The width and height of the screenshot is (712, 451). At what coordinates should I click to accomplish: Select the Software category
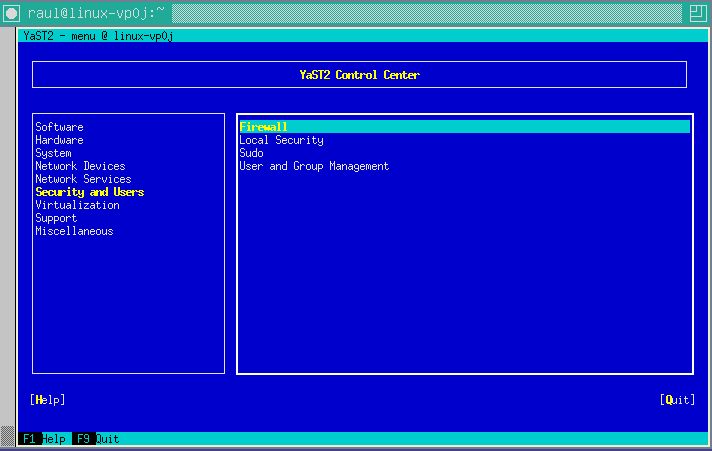[59, 127]
